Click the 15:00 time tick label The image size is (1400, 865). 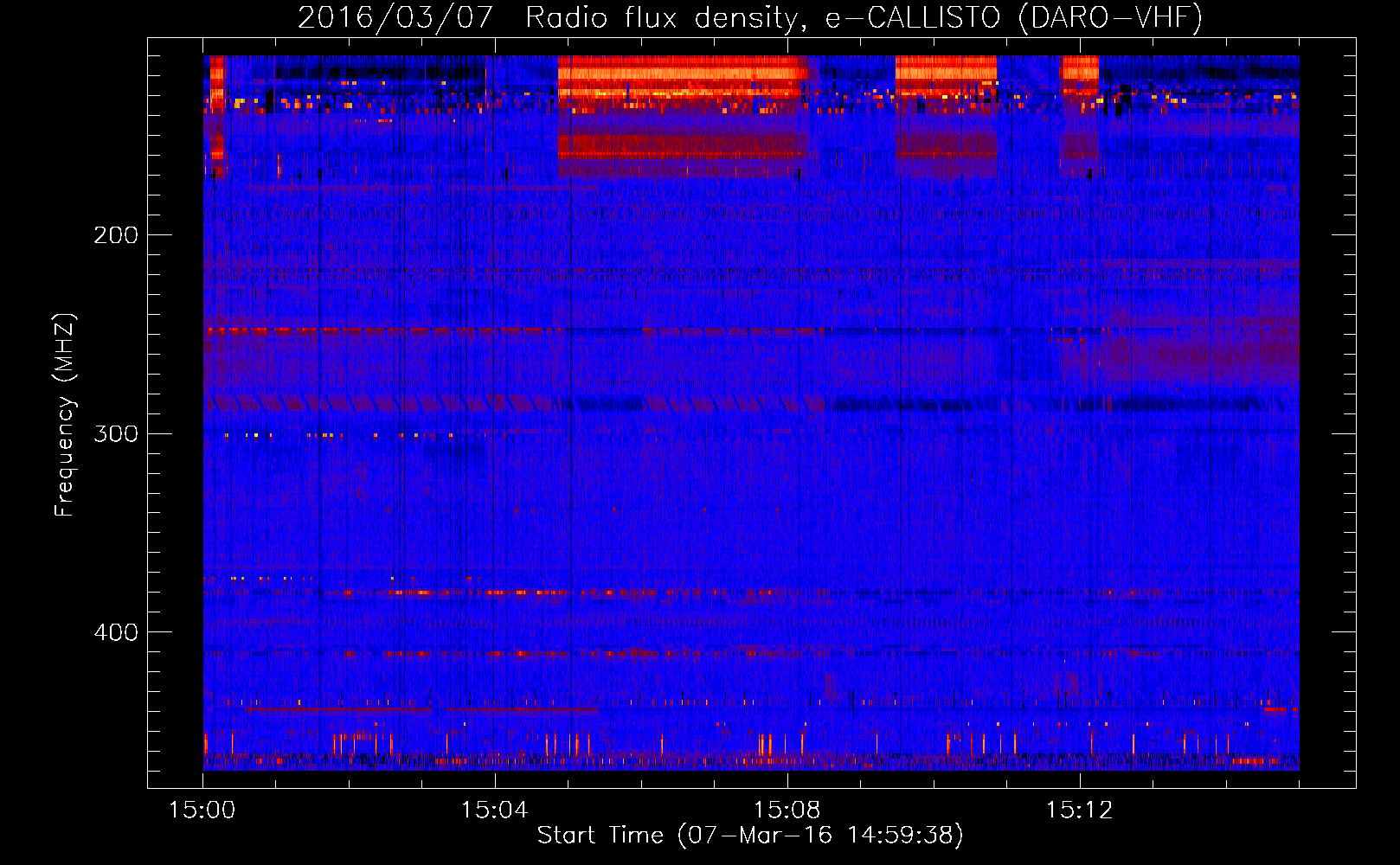coord(202,811)
